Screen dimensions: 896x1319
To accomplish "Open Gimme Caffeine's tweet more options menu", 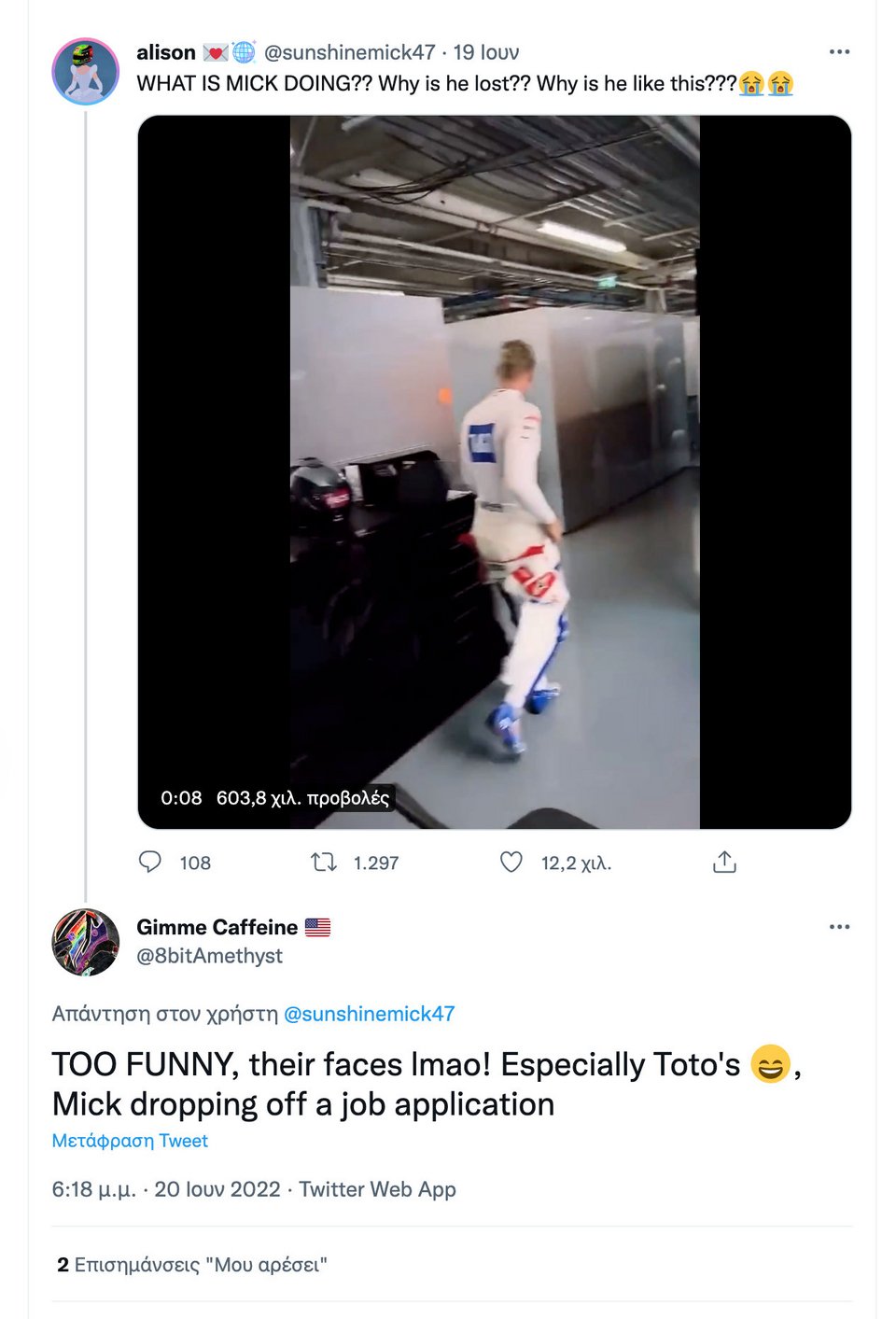I will (839, 926).
